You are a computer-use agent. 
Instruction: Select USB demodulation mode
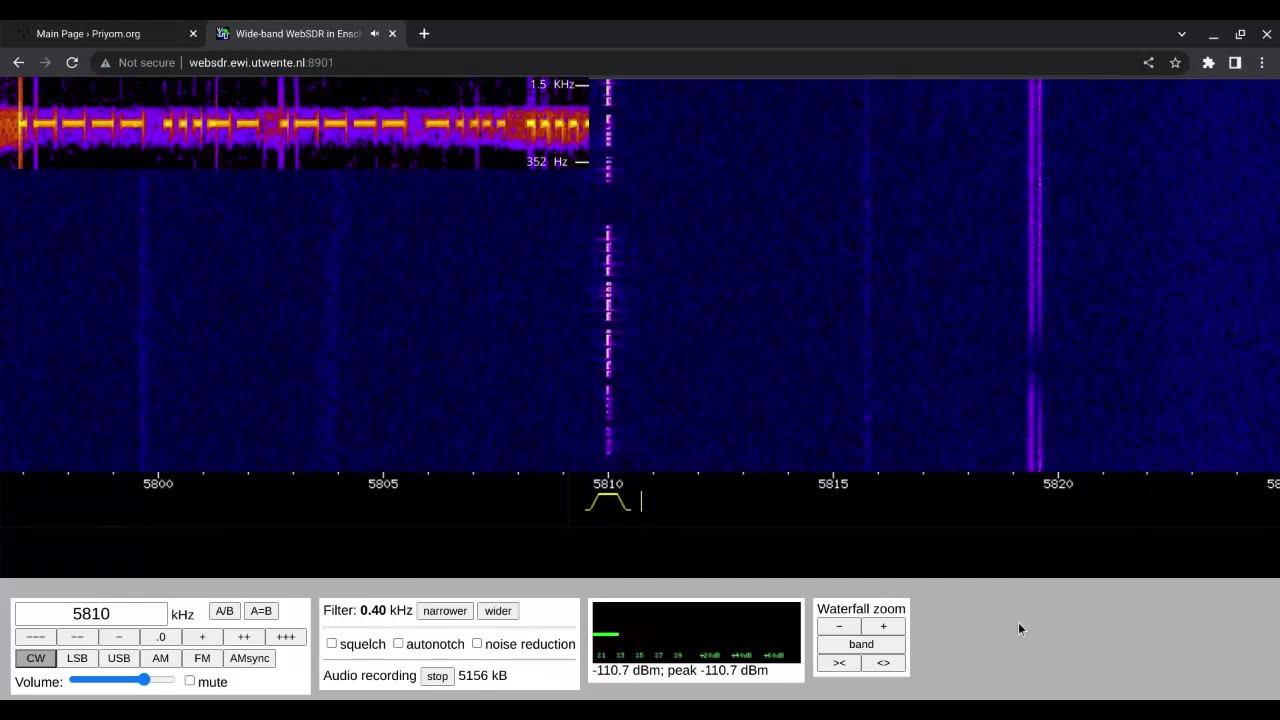click(119, 658)
